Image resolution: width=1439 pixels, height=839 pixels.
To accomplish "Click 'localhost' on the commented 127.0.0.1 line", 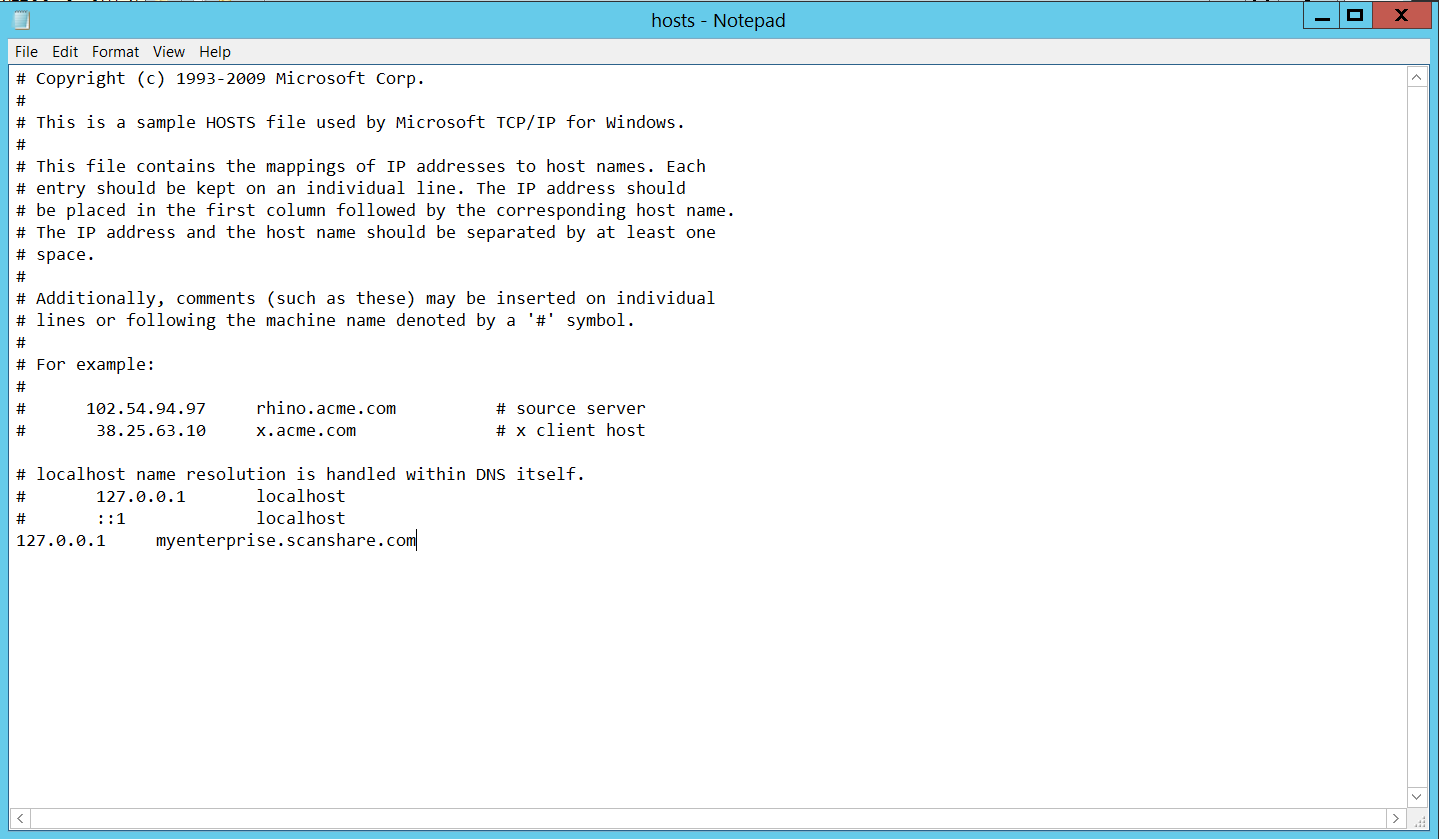I will click(x=301, y=497).
